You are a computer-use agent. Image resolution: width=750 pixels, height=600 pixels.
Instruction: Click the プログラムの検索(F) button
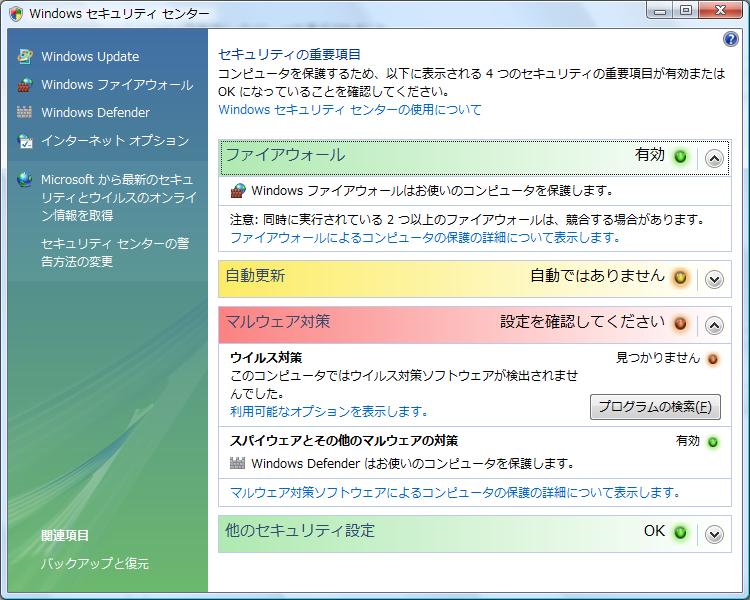point(655,407)
